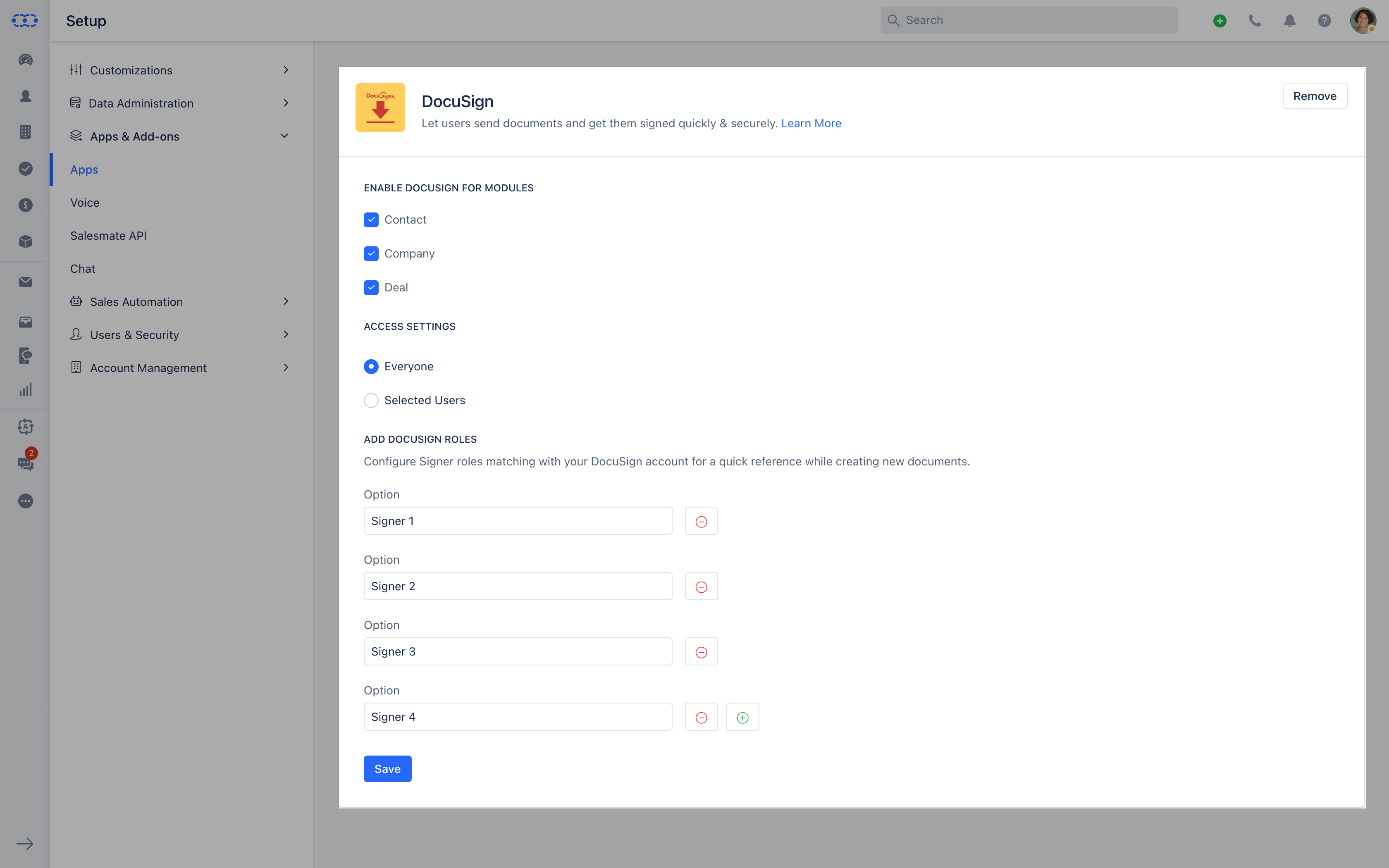Save the DocuSign settings
The width and height of the screenshot is (1389, 868).
pos(387,769)
